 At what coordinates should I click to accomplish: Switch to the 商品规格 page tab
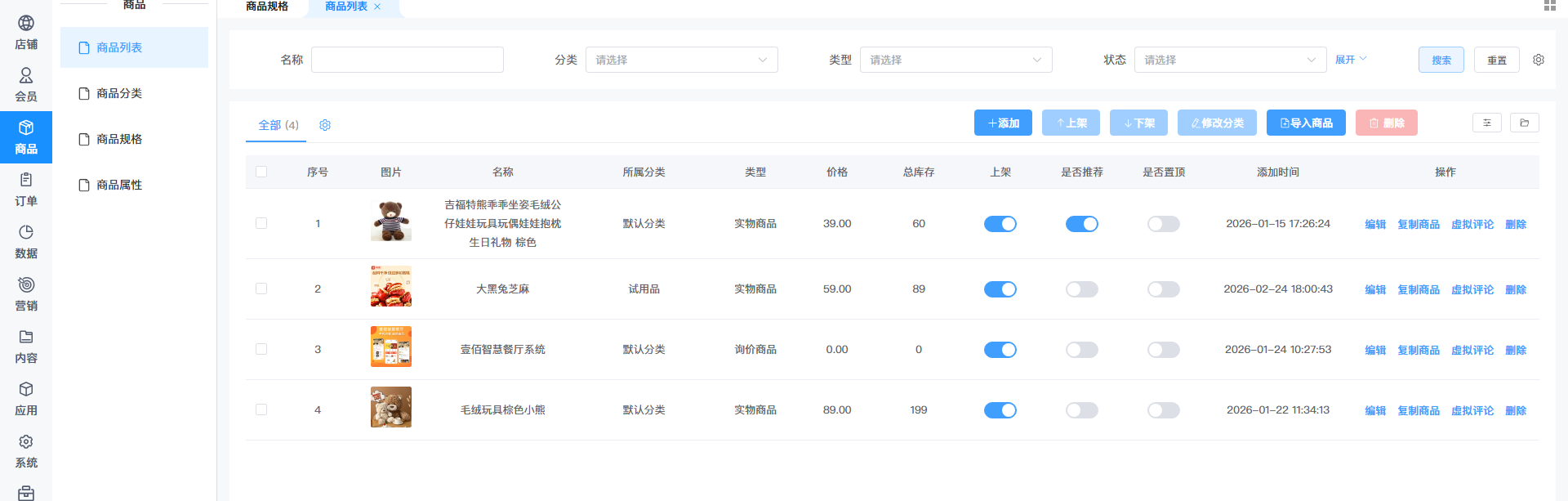click(x=267, y=7)
